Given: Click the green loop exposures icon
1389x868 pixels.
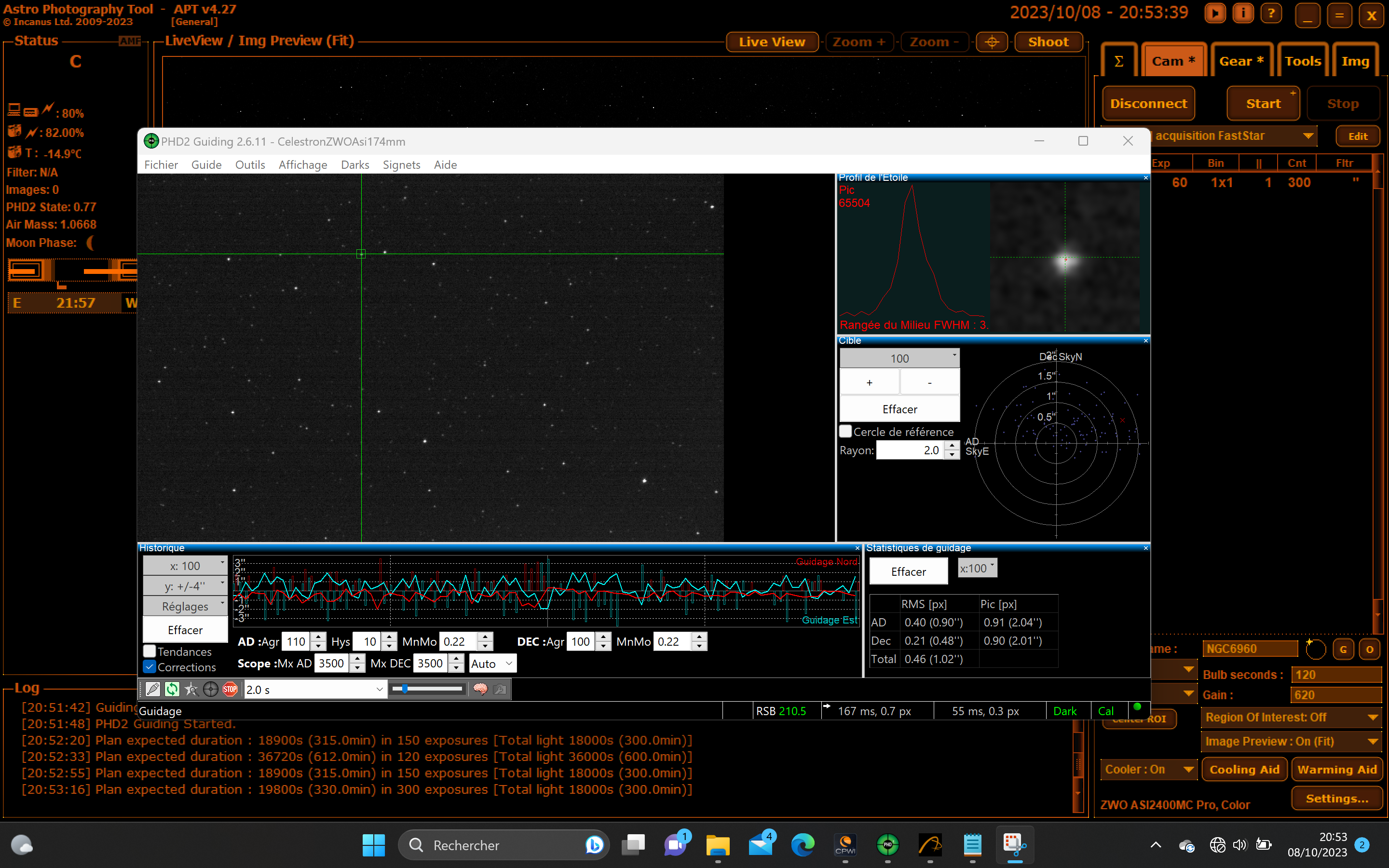Looking at the screenshot, I should point(172,689).
